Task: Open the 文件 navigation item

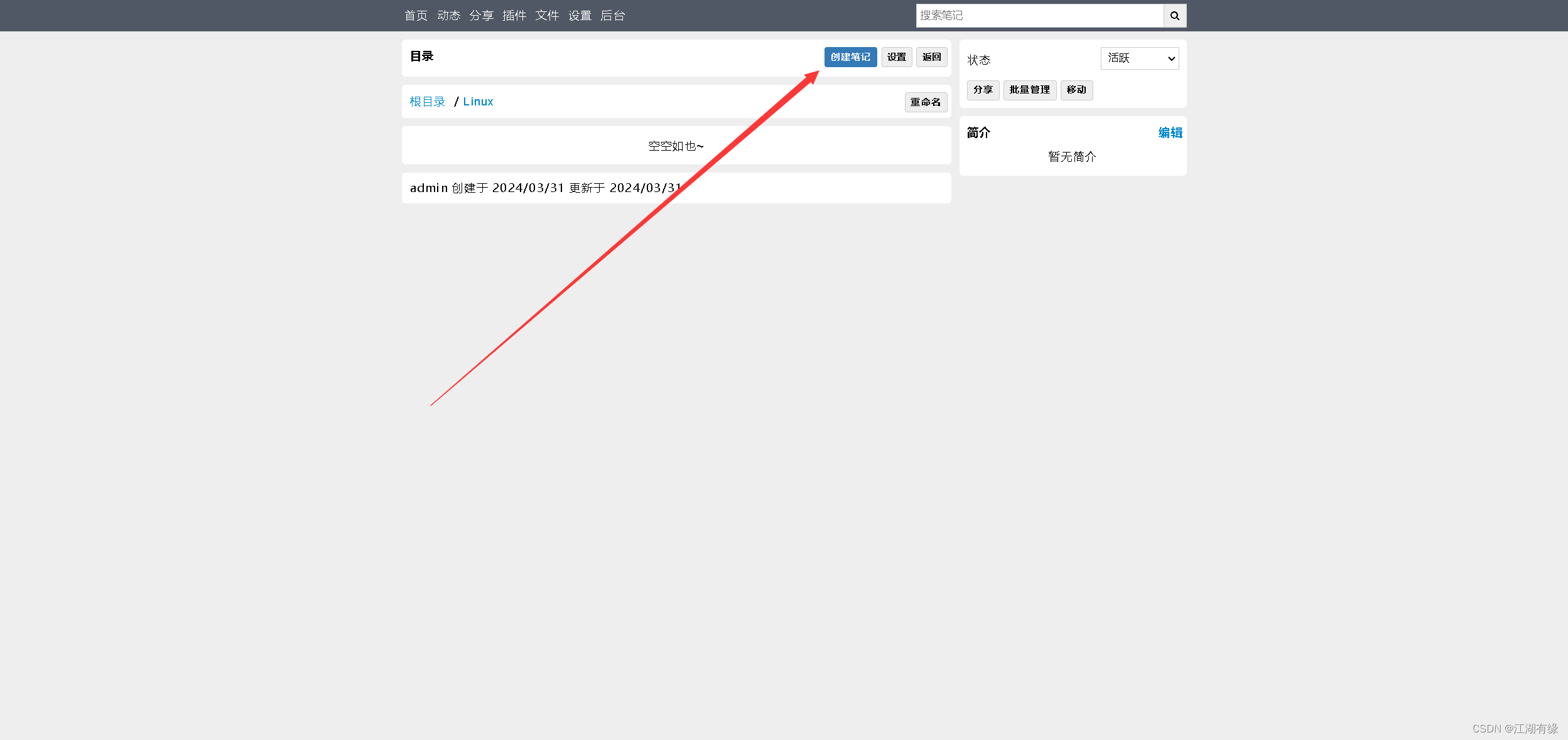Action: (547, 16)
